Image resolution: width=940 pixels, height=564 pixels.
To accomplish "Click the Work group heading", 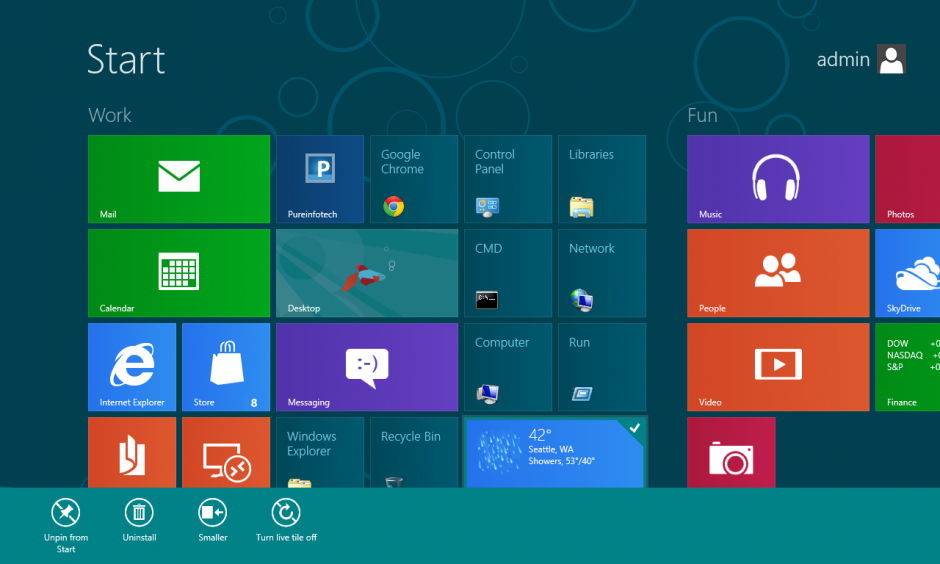I will [110, 114].
